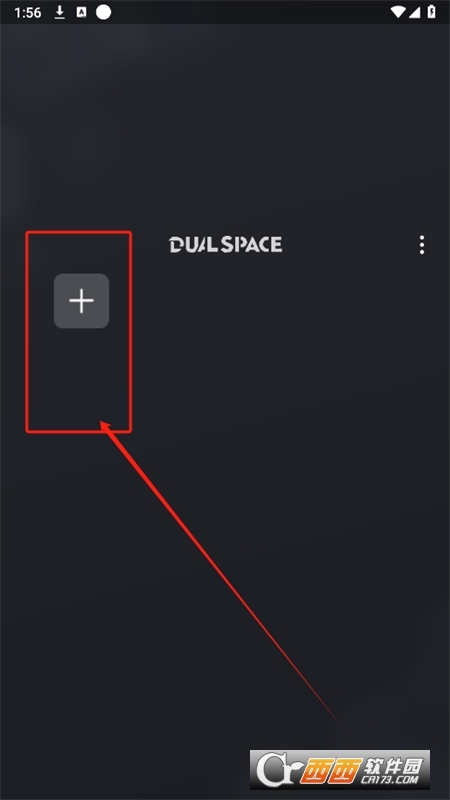
Task: Click the red rectangle's bottom border
Action: point(79,431)
